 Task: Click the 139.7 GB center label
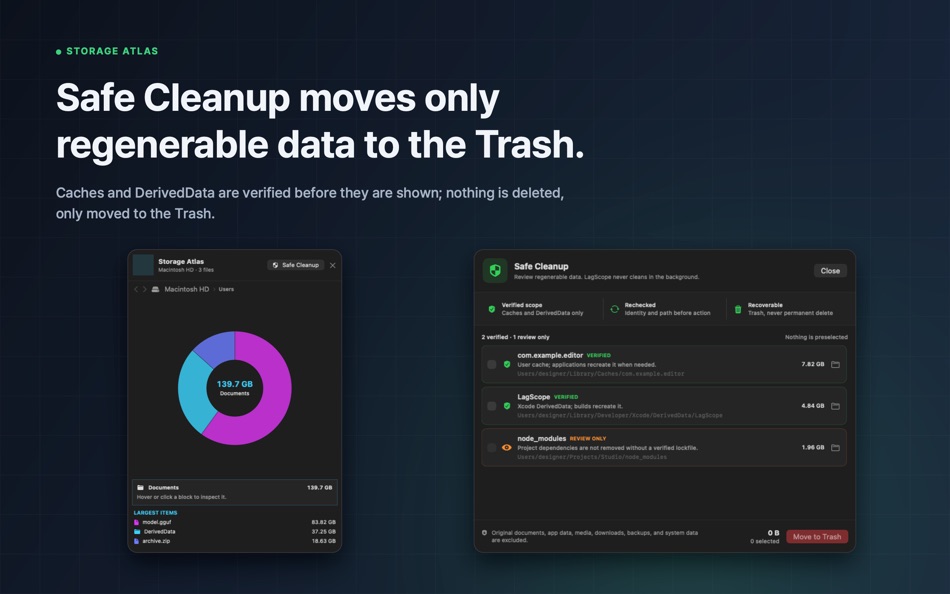[x=234, y=384]
